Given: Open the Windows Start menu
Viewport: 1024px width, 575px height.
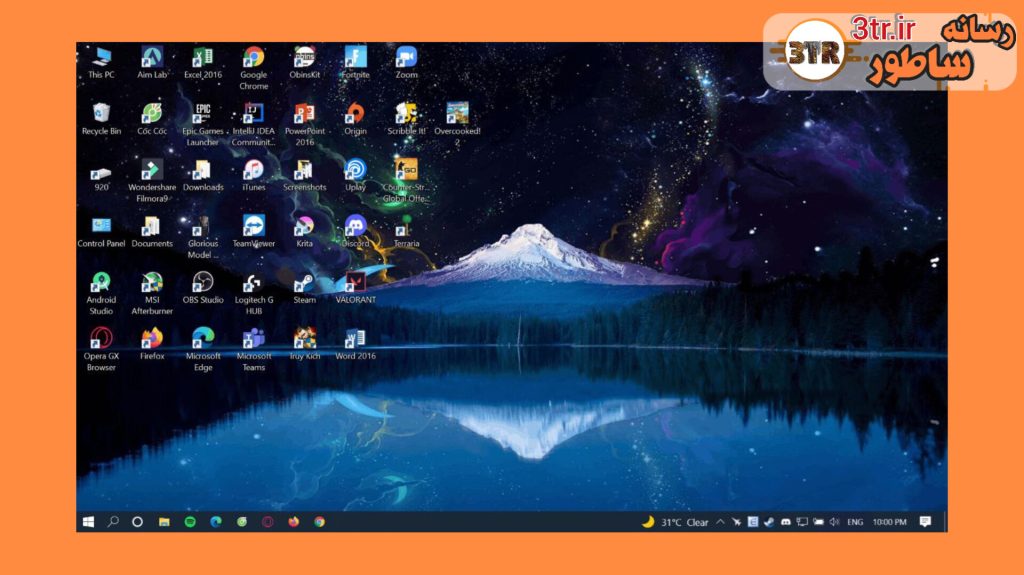Looking at the screenshot, I should (x=88, y=522).
